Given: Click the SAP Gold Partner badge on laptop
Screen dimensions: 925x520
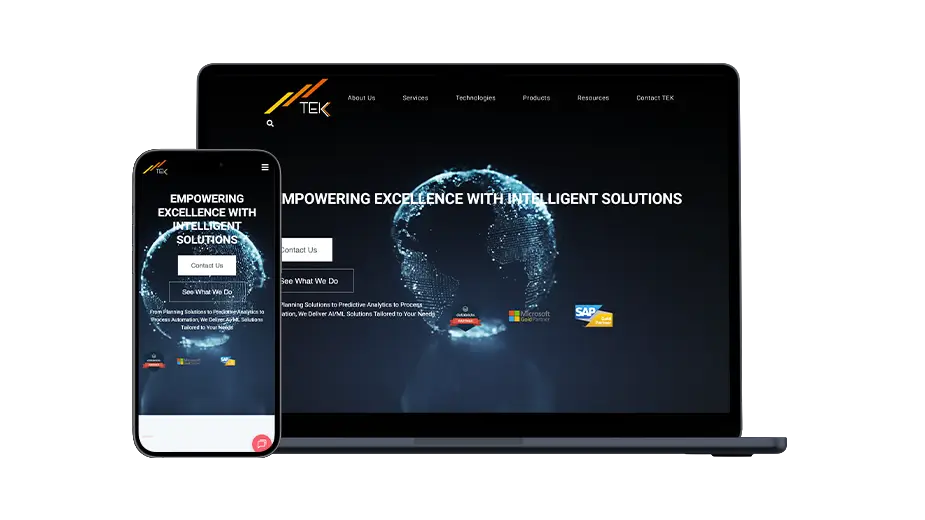Looking at the screenshot, I should pos(593,316).
